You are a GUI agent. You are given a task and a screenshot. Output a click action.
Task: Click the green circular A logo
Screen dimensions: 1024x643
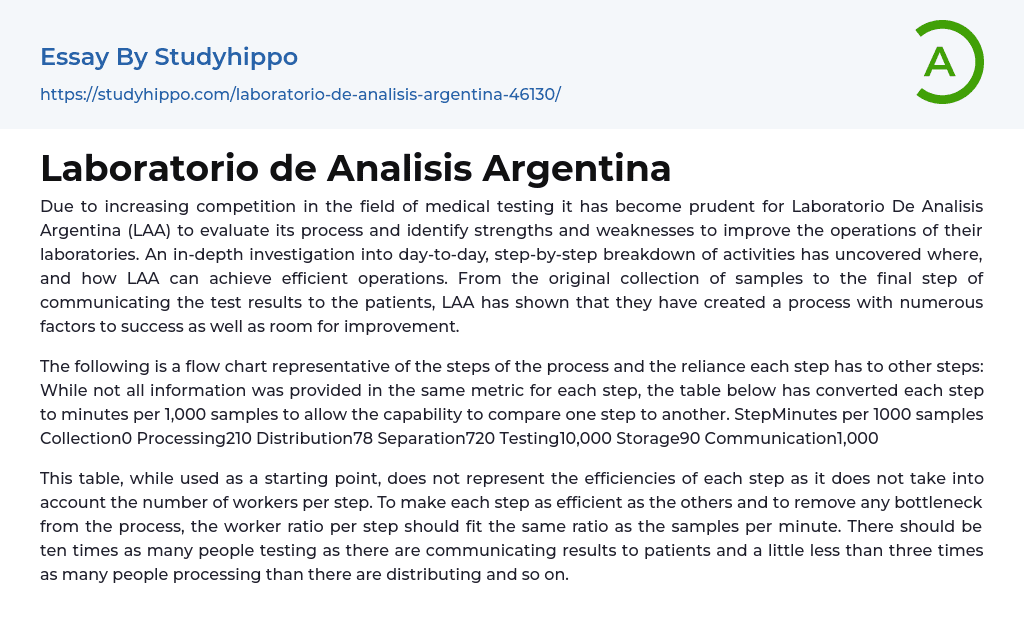click(x=948, y=62)
